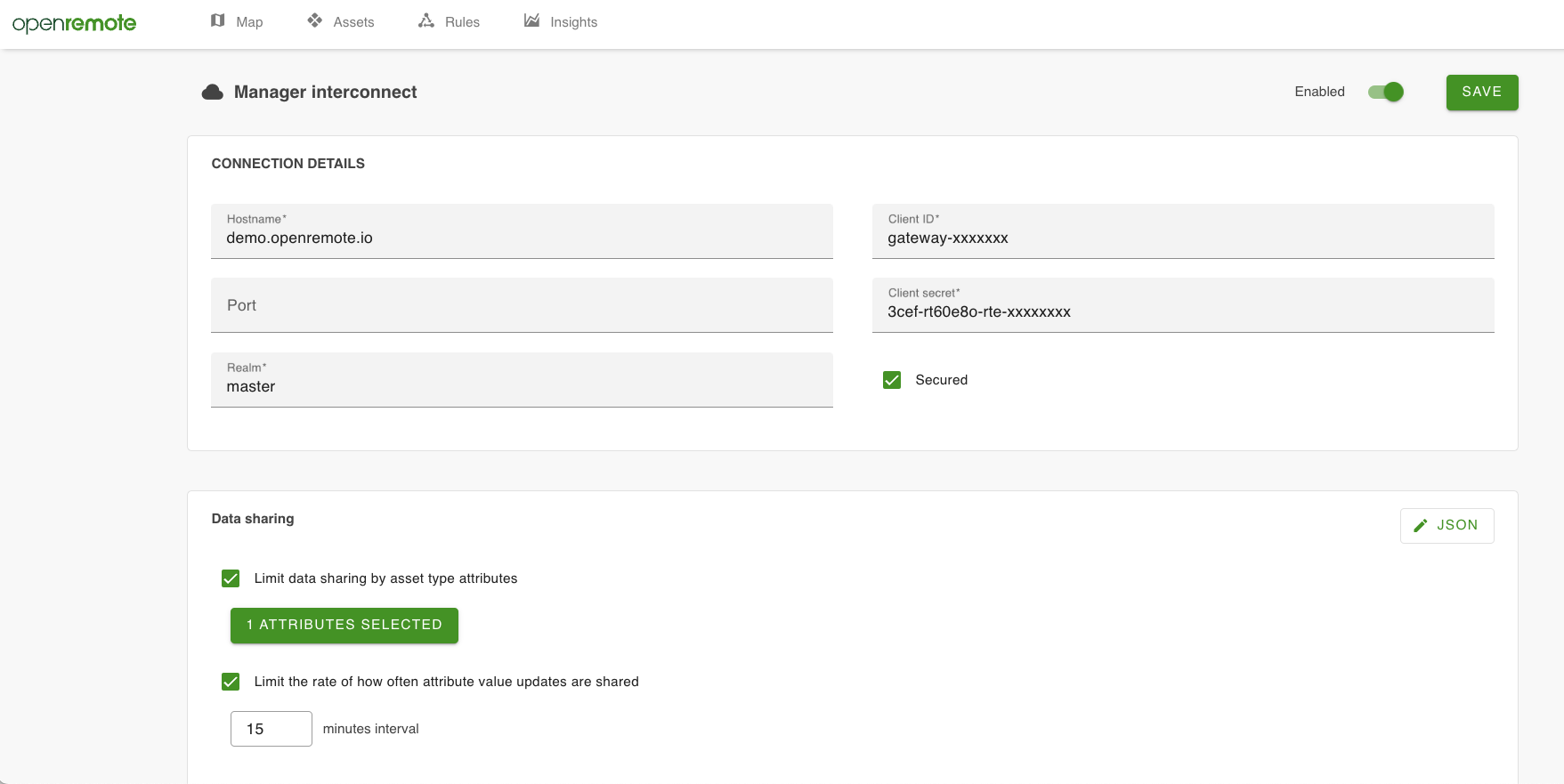Disable the Enabled toggle switch
This screenshot has width=1564, height=784.
(x=1386, y=92)
